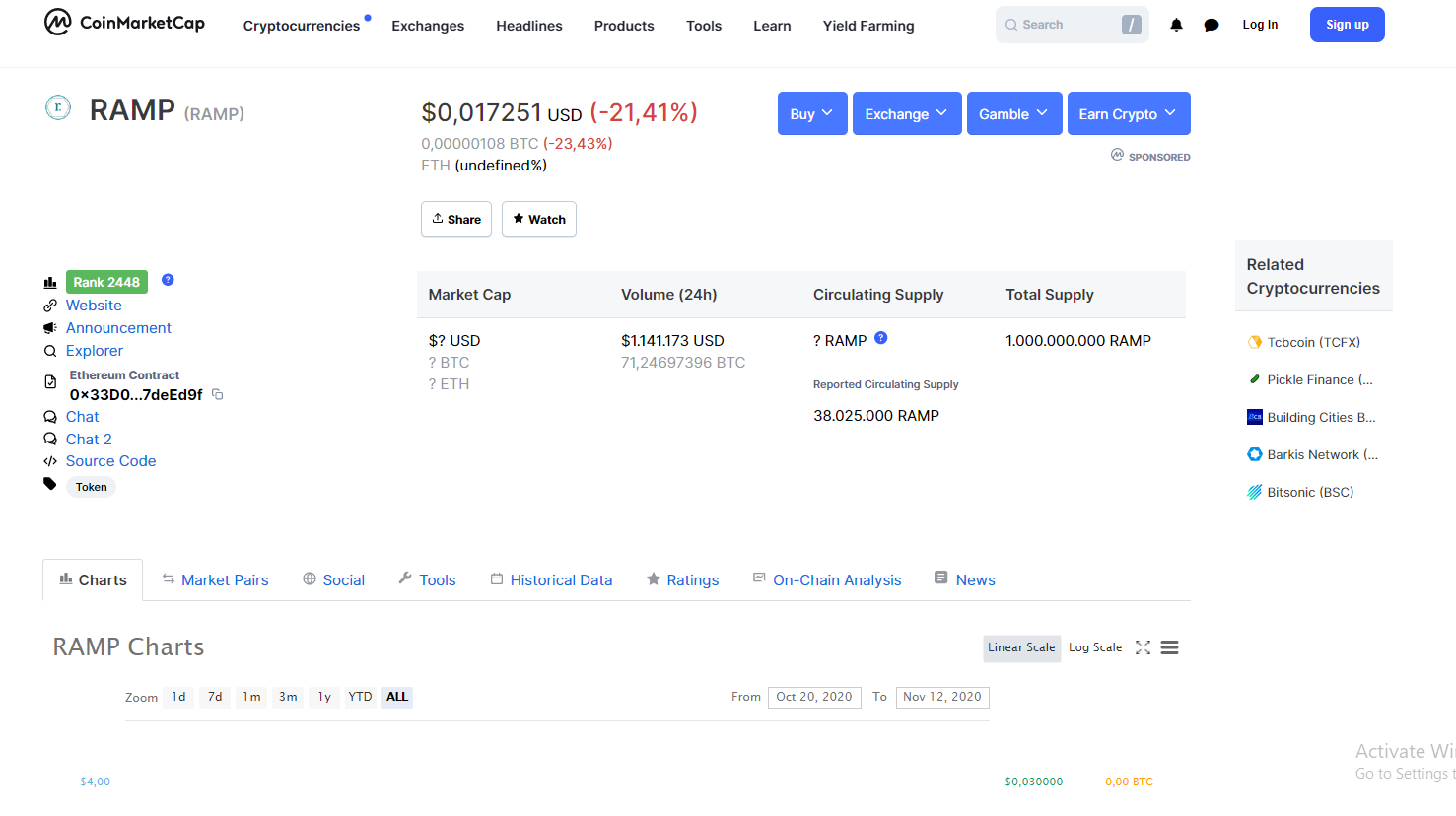
Task: Set chart zoom to 3m
Action: pos(288,697)
